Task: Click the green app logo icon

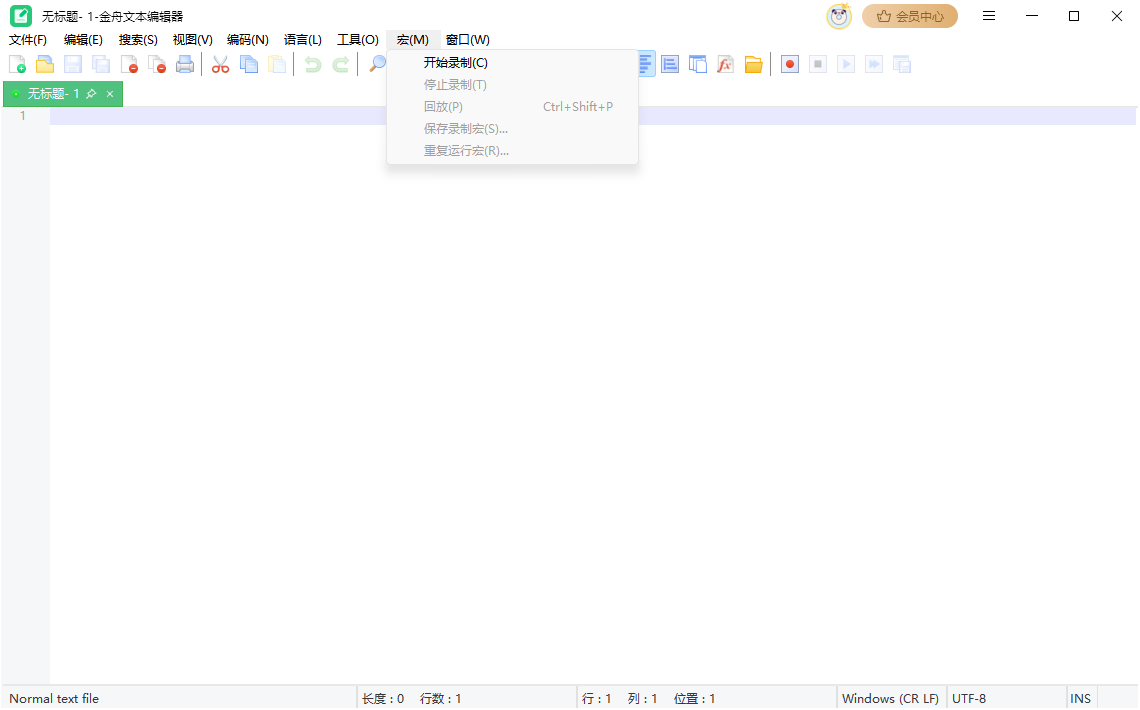Action: pyautogui.click(x=21, y=15)
